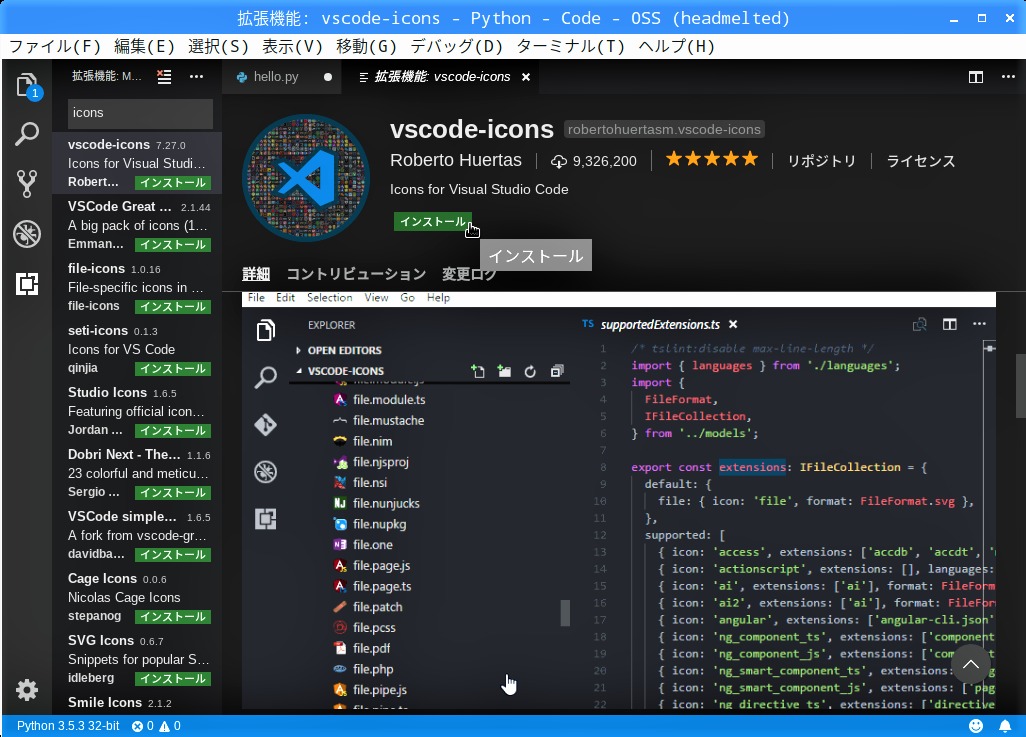Install VSCode simple icons extension
Image resolution: width=1026 pixels, height=737 pixels.
tap(173, 554)
